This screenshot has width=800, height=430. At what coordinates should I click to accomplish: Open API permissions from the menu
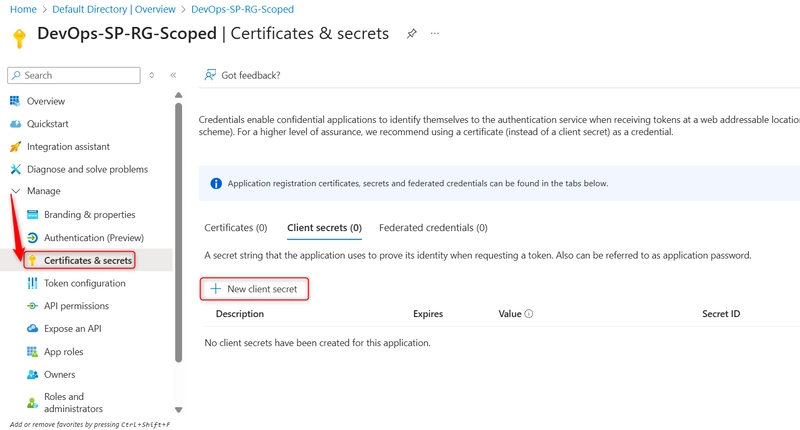click(76, 306)
